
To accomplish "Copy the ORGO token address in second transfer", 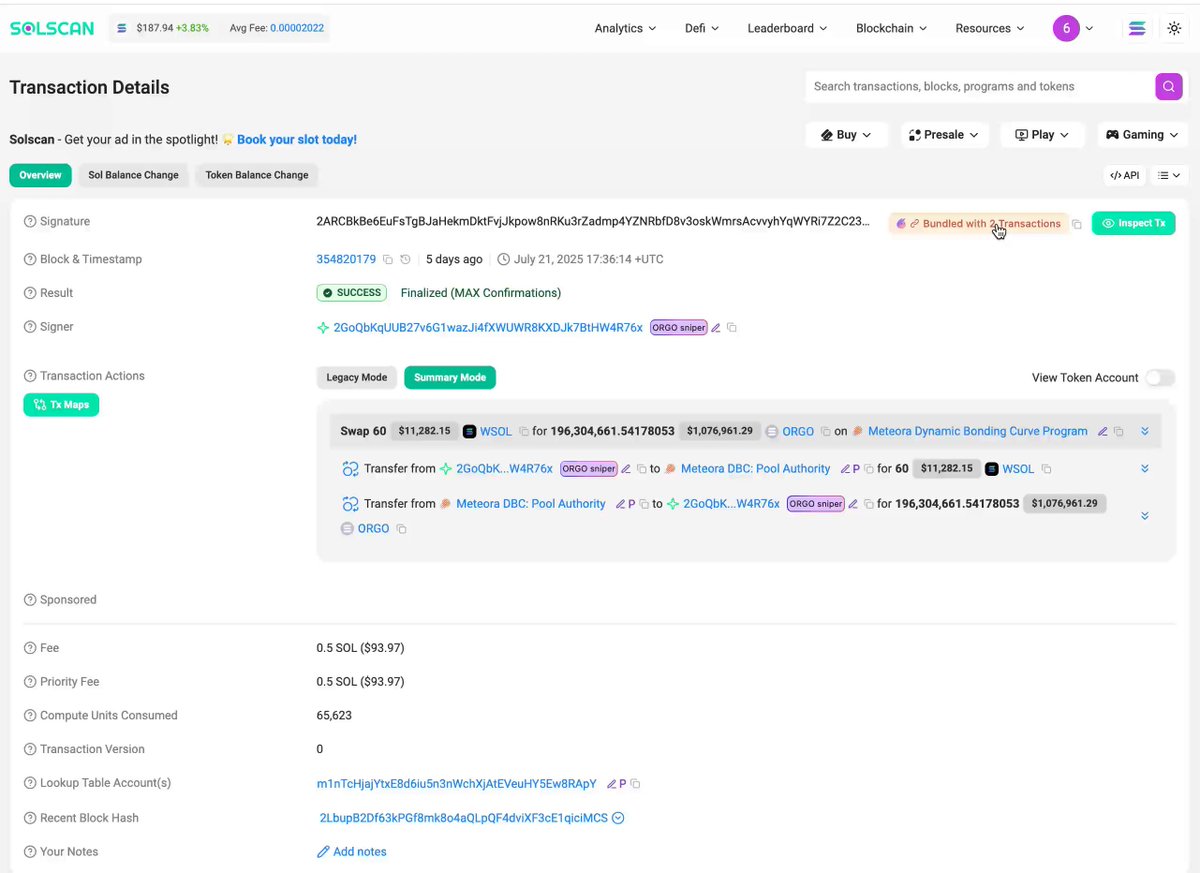I will 401,529.
